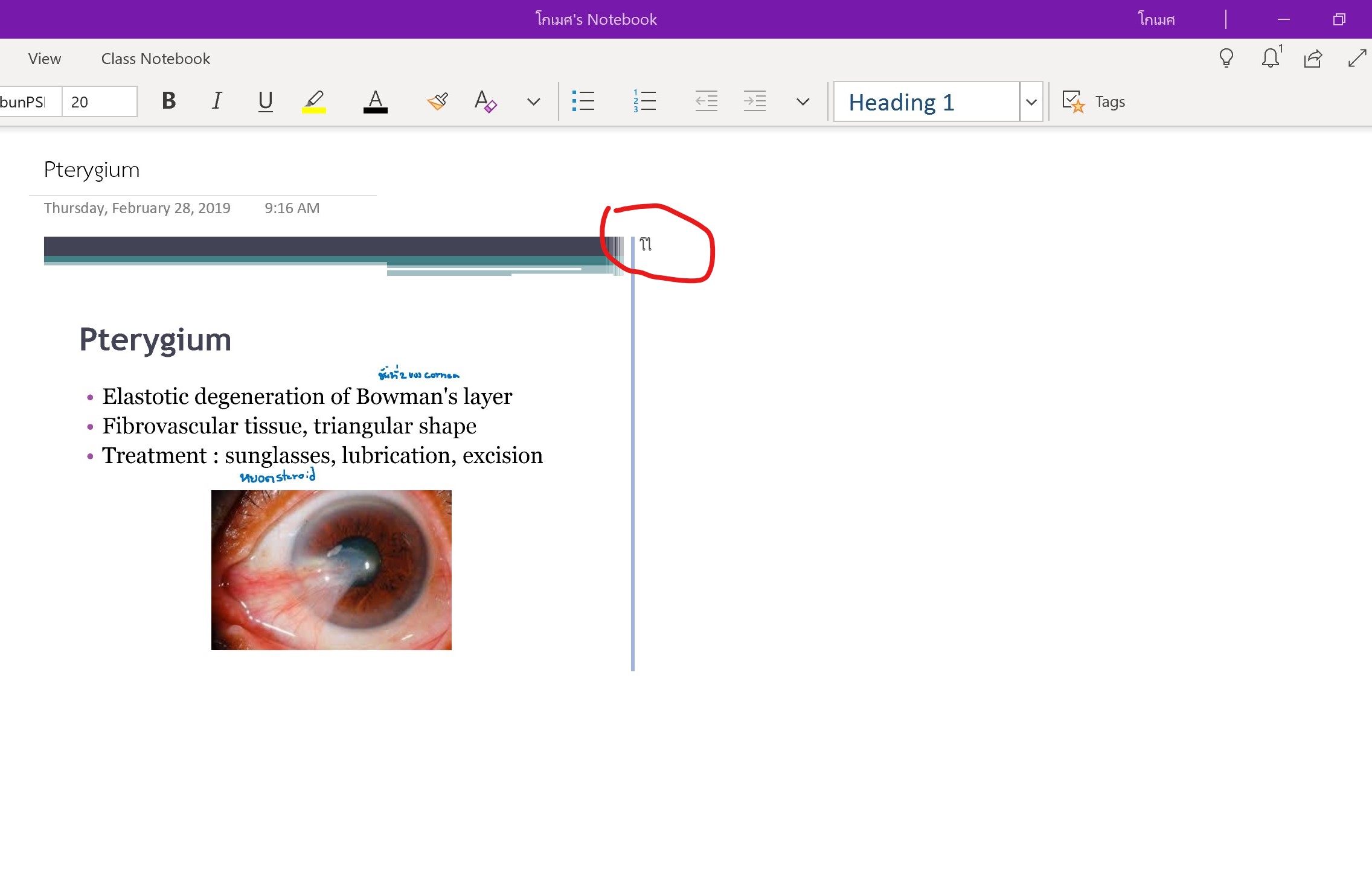Apply black font color
Viewport: 1372px width, 885px height.
(x=375, y=101)
